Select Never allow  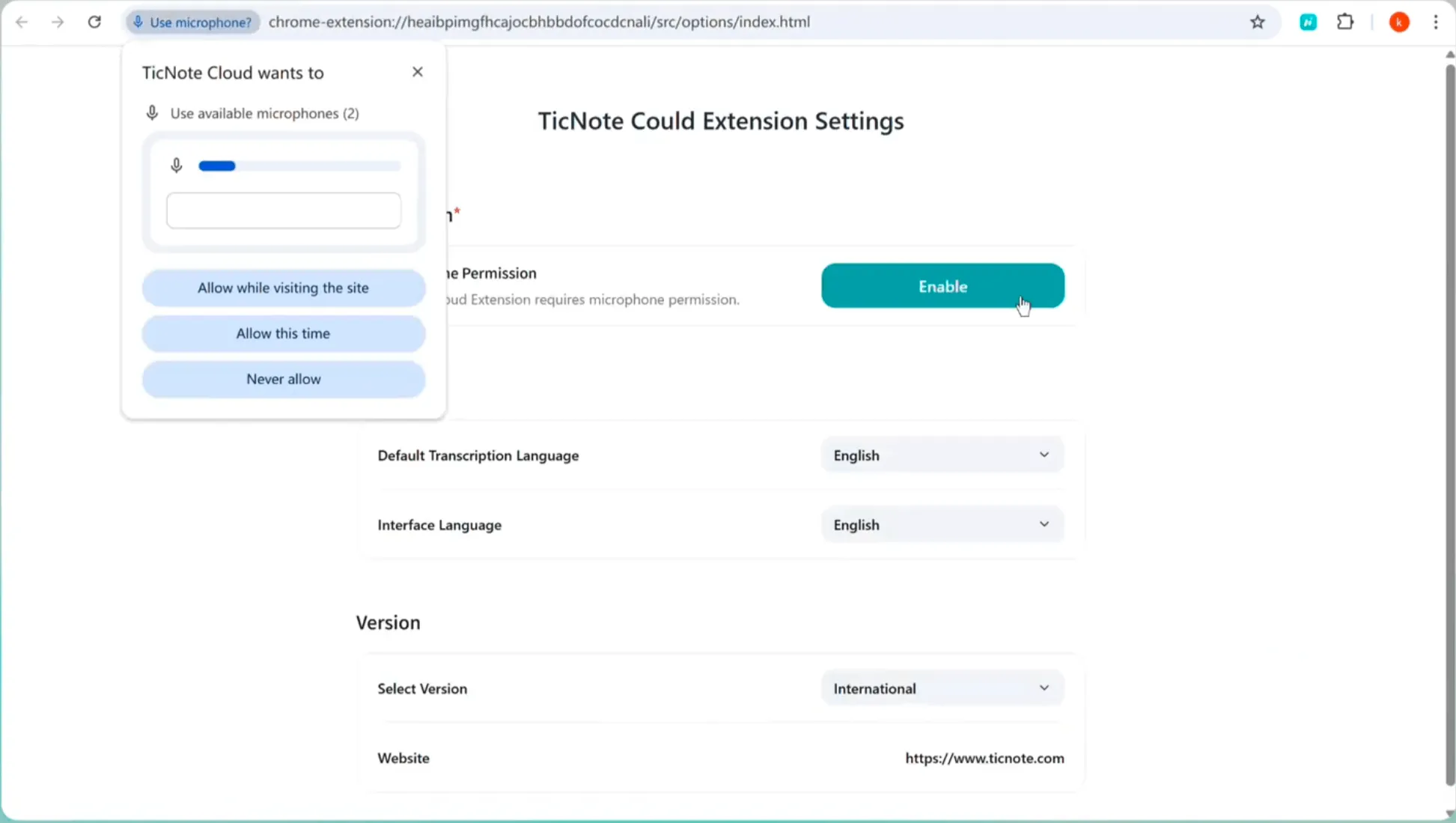point(283,379)
